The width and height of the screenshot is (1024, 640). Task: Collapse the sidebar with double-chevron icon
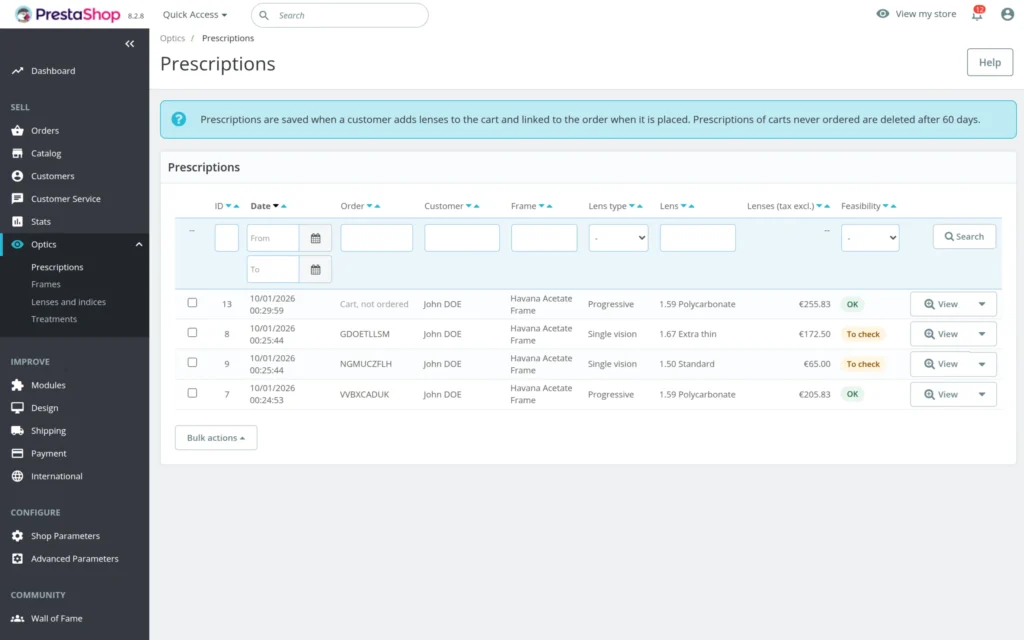click(129, 44)
